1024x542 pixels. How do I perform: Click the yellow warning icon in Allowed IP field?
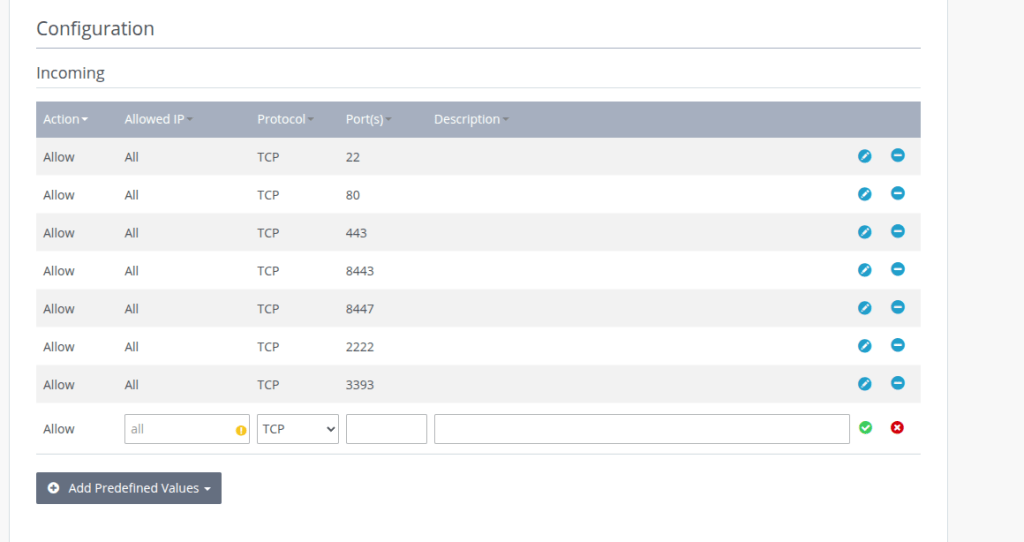click(240, 430)
